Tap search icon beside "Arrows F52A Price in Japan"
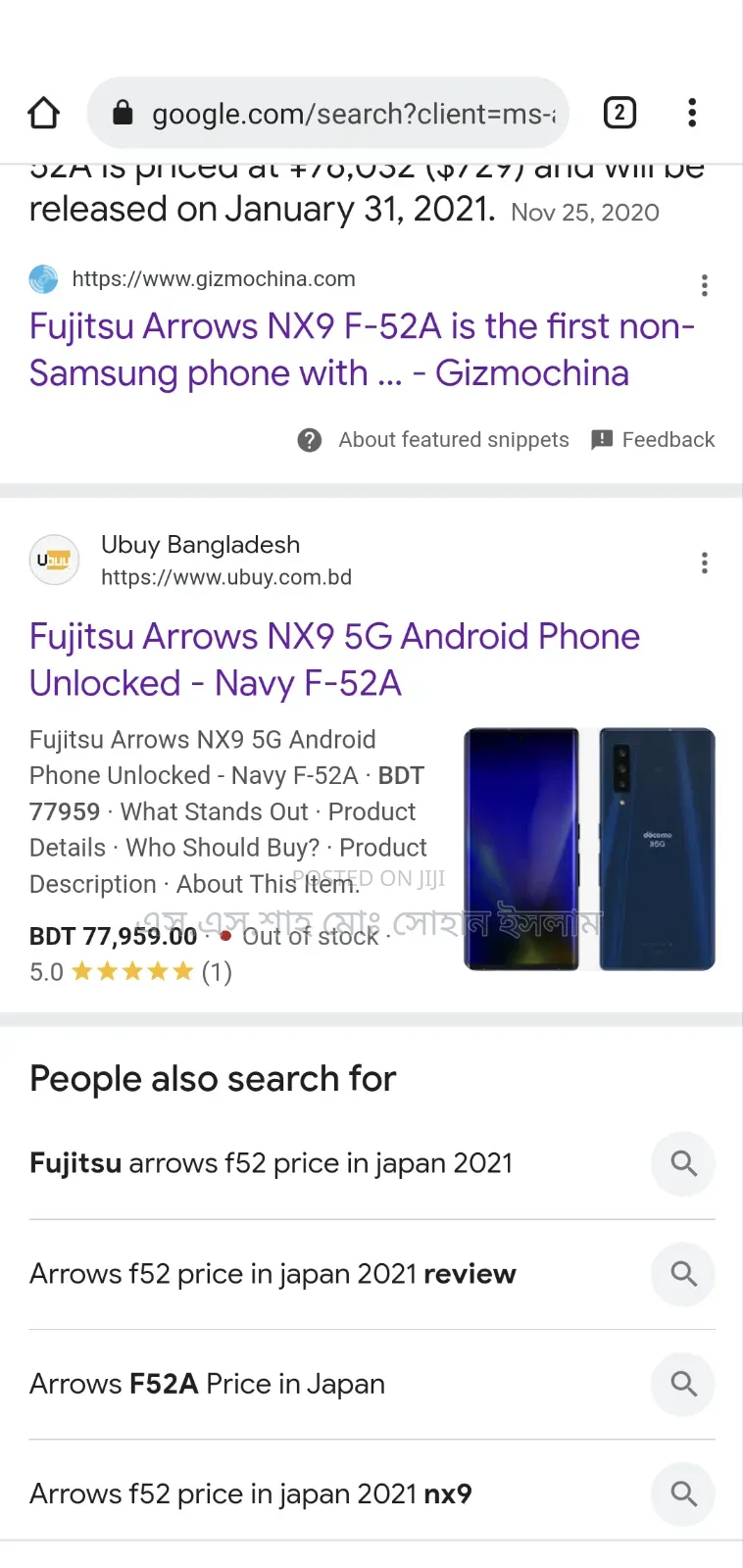This screenshot has width=743, height=1568. click(683, 1384)
